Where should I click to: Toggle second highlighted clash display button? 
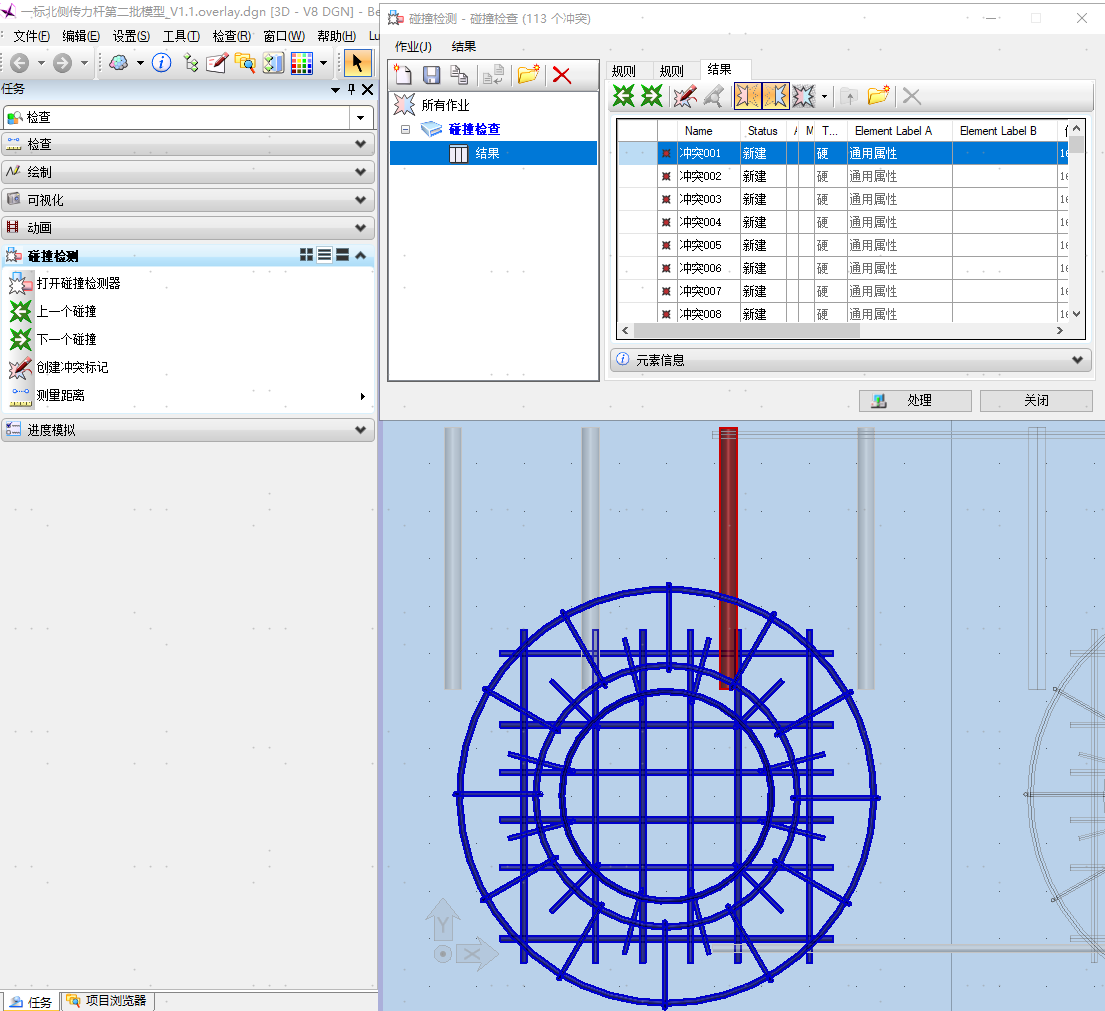(x=775, y=96)
